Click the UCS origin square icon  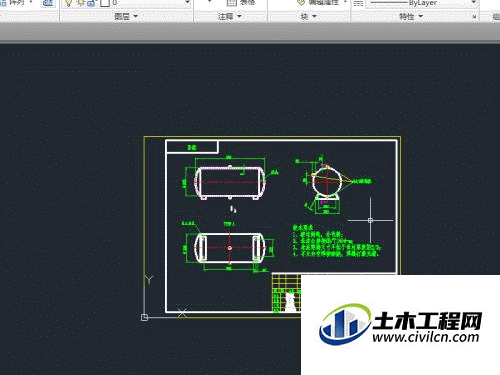click(144, 317)
